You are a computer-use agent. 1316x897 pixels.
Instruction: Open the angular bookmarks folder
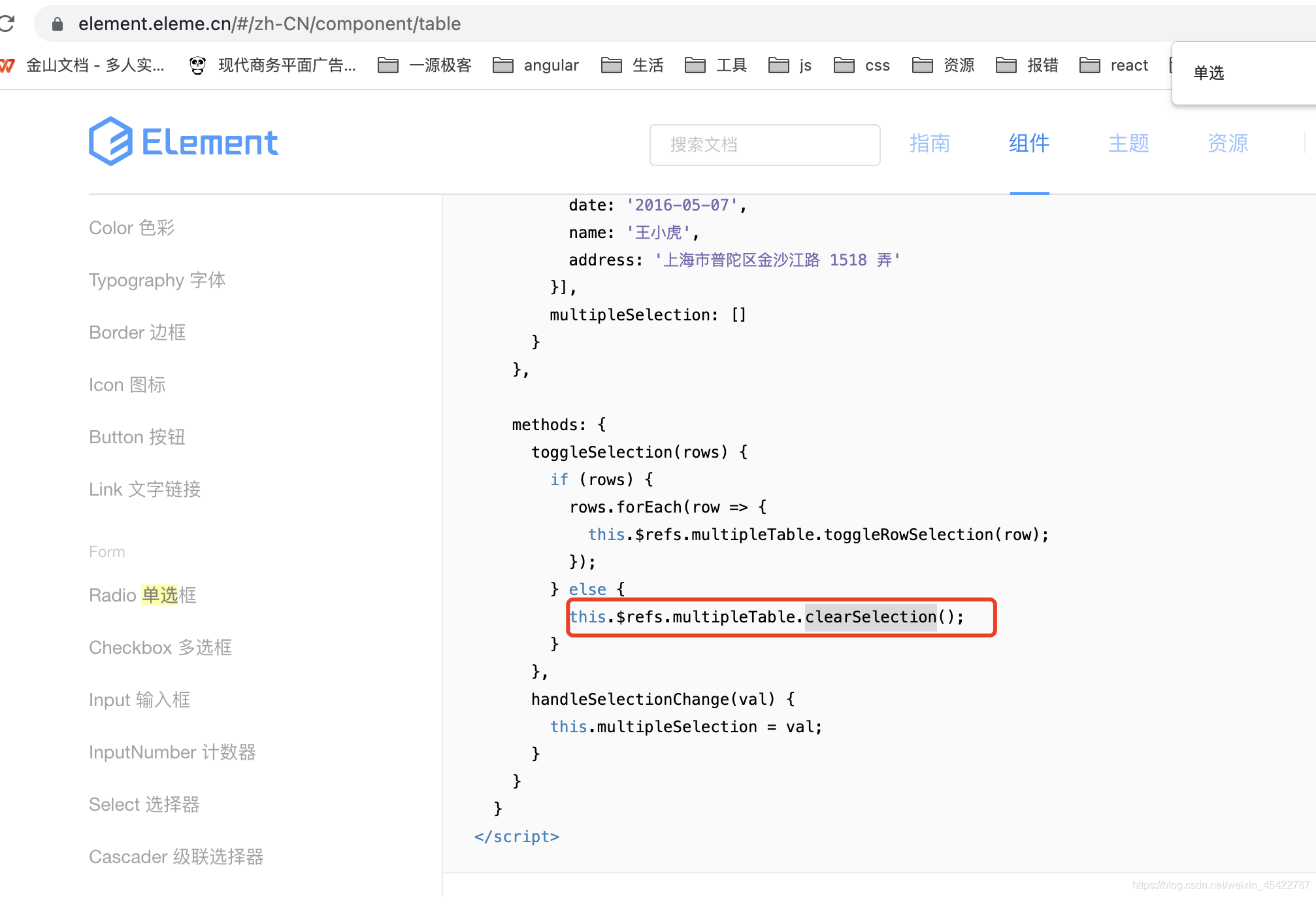pos(536,65)
